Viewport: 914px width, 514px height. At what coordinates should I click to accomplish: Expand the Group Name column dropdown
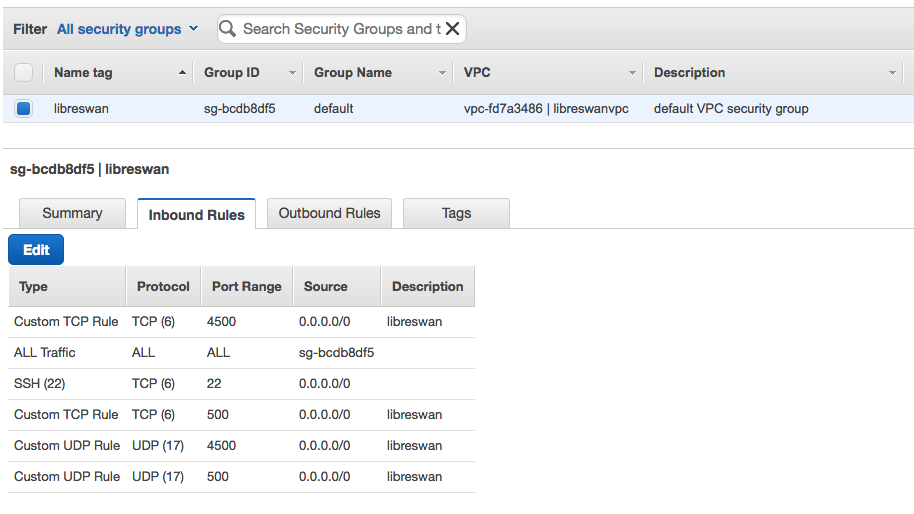coord(442,73)
